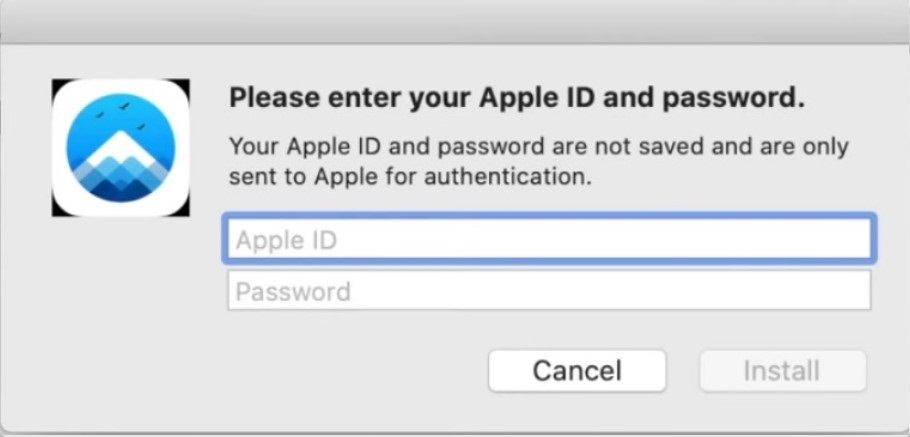Click the "Apple ID" placeholder text
The width and height of the screenshot is (910, 437).
(286, 240)
